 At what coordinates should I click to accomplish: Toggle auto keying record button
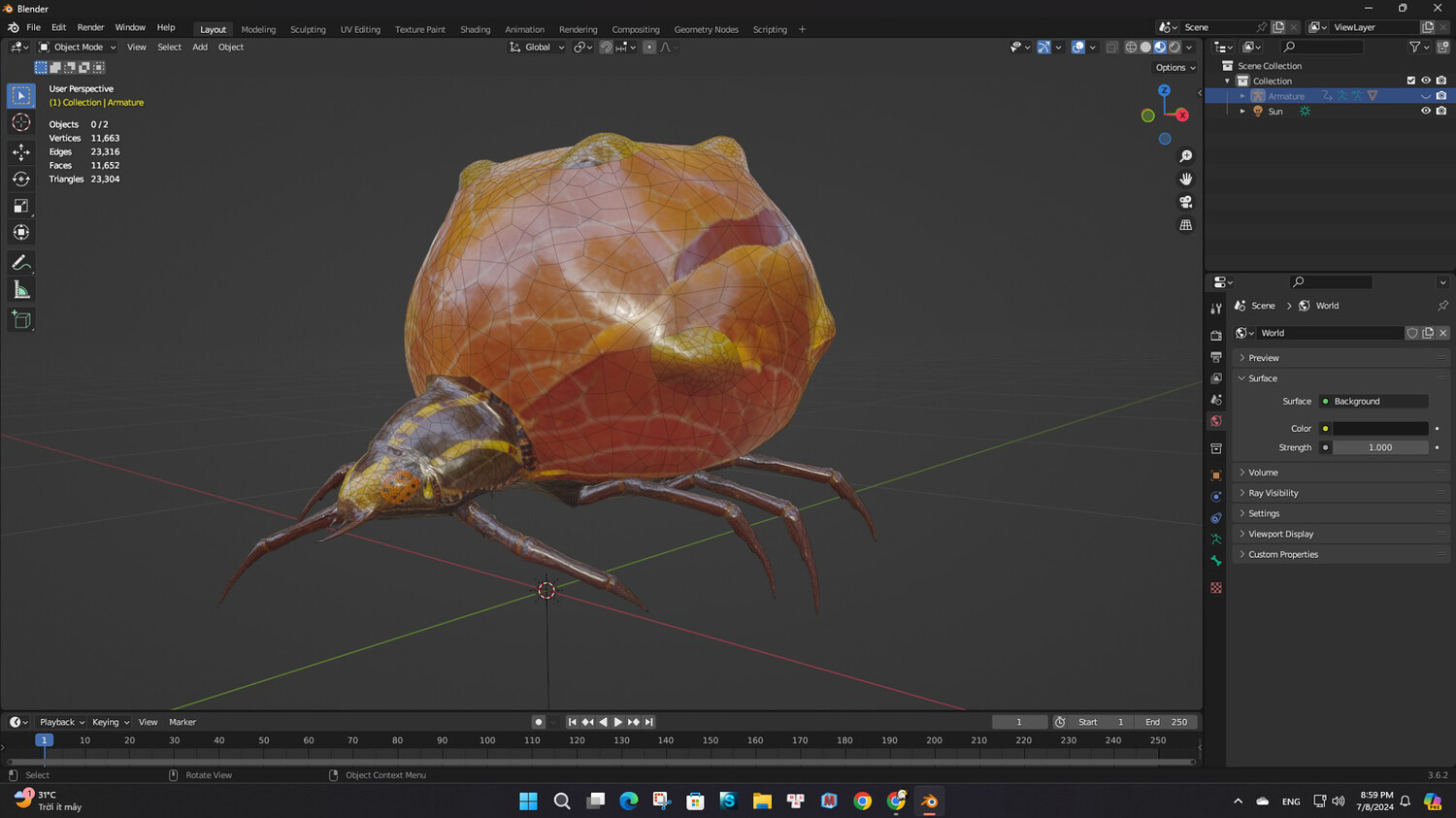click(538, 722)
